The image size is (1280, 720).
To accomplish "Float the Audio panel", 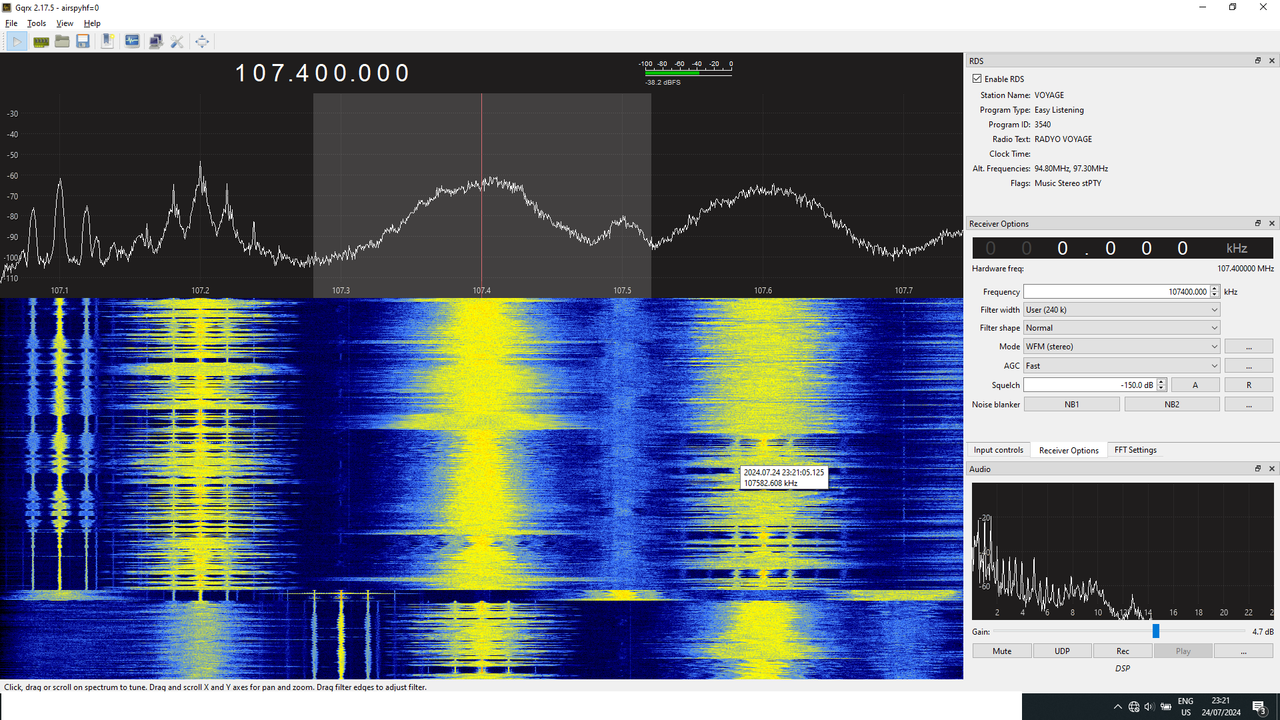I will (x=1258, y=469).
